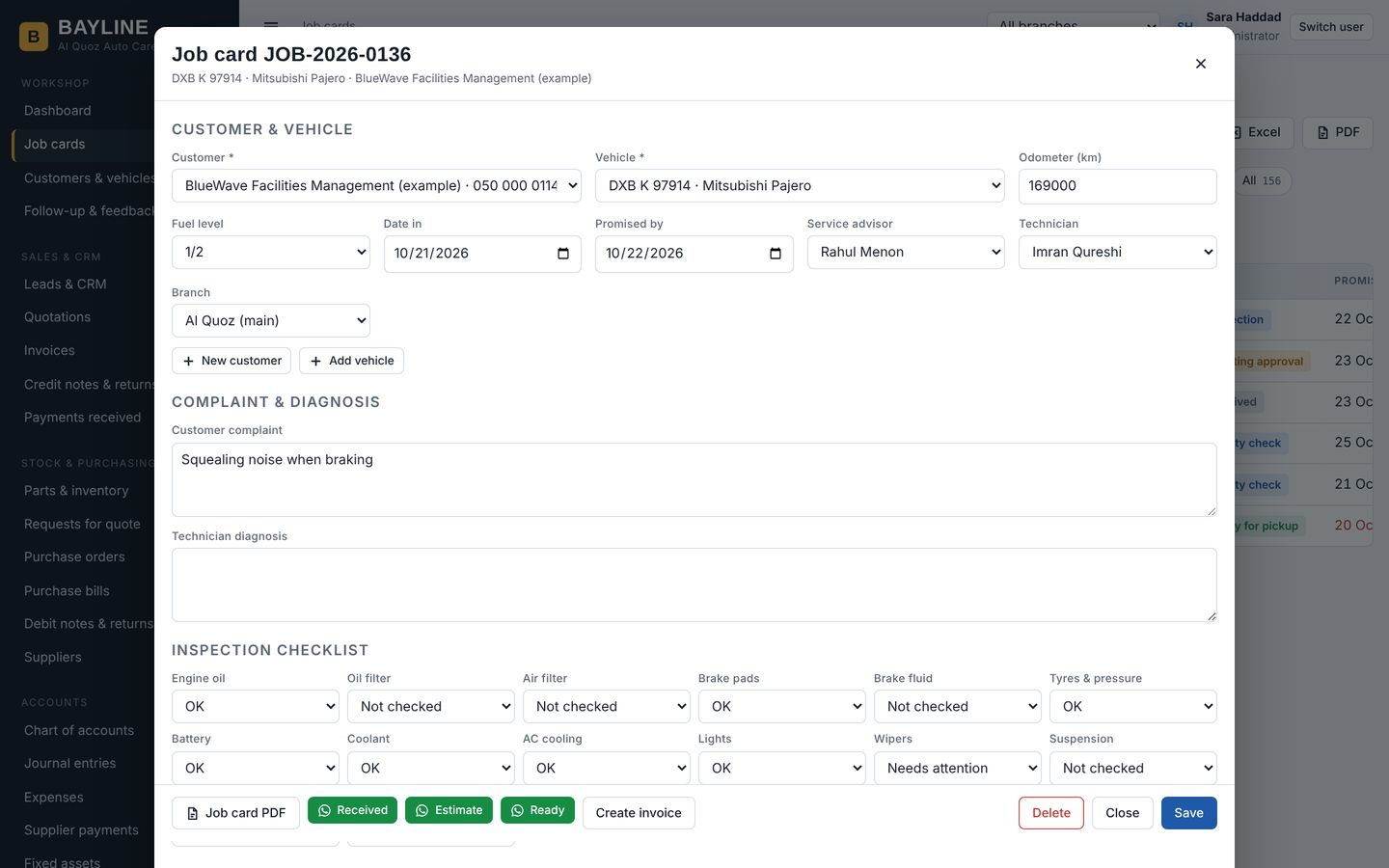Image resolution: width=1389 pixels, height=868 pixels.
Task: Open Quotations in sidebar
Action: 58,317
